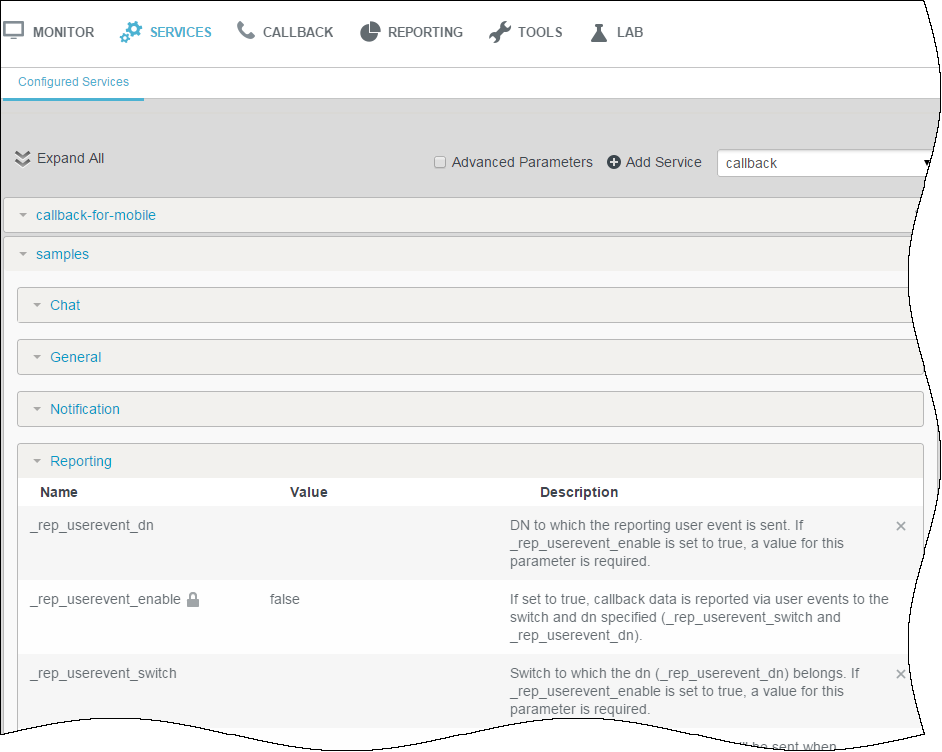The width and height of the screenshot is (942, 752).
Task: Enable the Advanced Parameters checkbox
Action: click(x=440, y=162)
